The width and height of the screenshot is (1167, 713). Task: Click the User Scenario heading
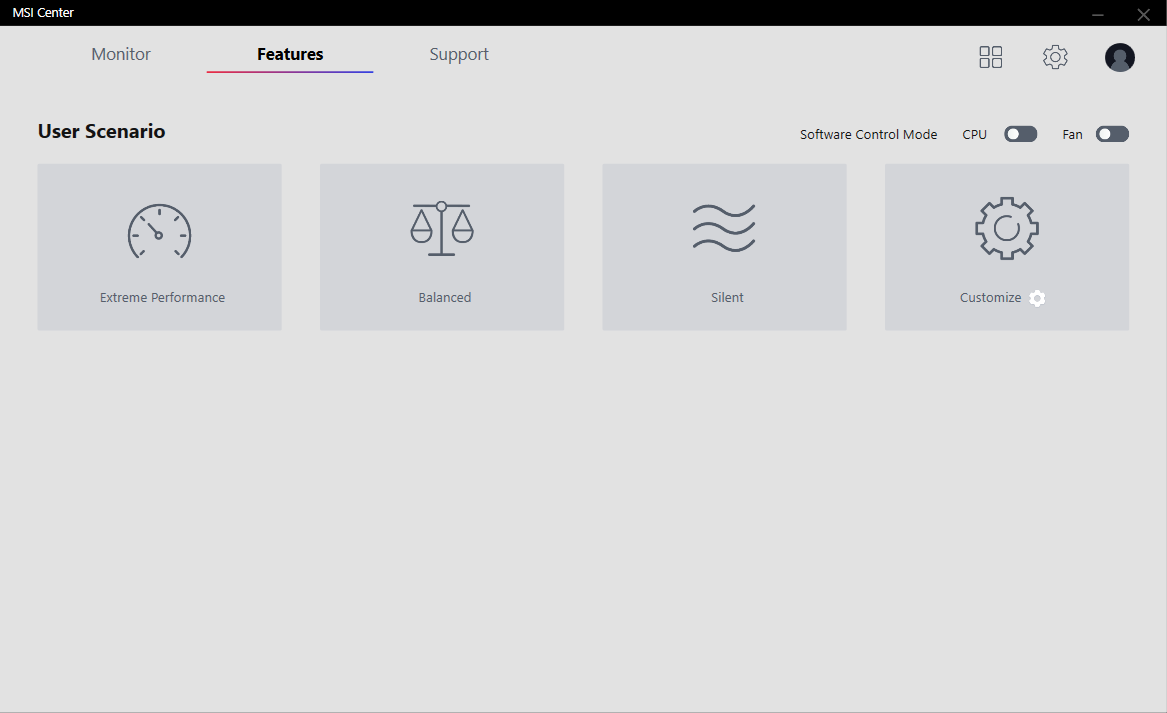point(101,131)
